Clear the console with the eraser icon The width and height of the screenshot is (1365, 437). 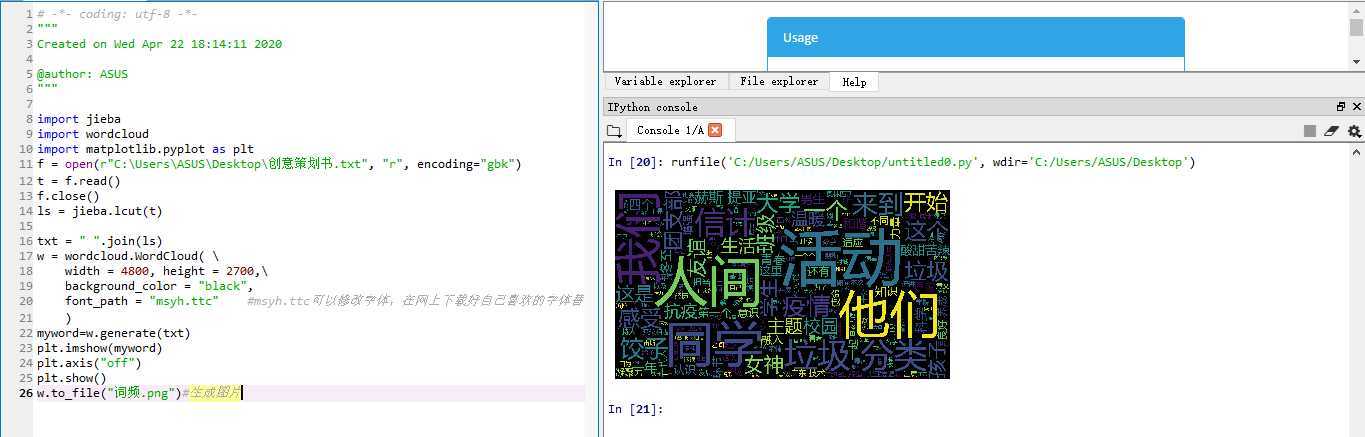1331,131
